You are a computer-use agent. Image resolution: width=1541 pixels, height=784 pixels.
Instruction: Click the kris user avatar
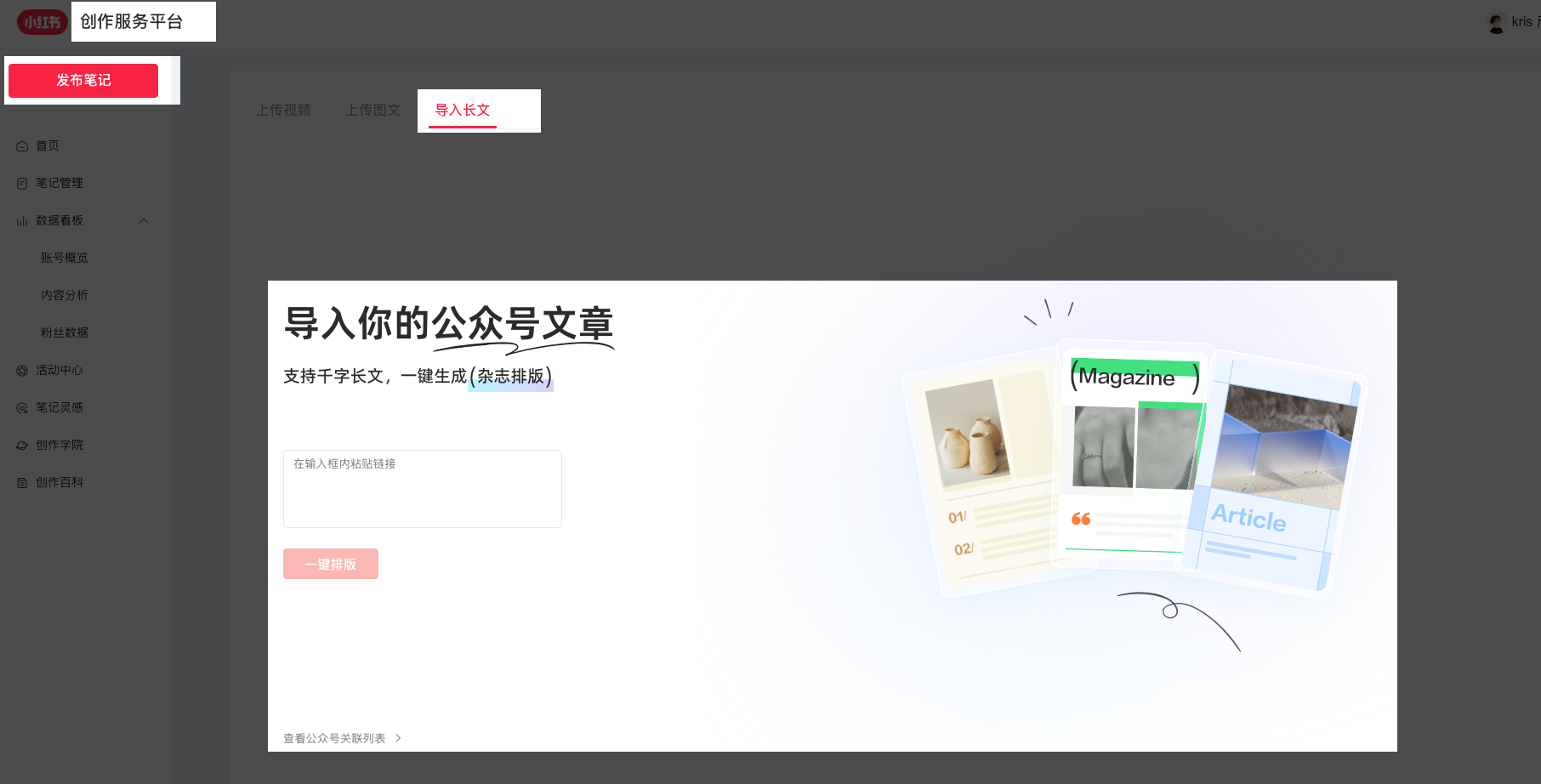click(1496, 23)
